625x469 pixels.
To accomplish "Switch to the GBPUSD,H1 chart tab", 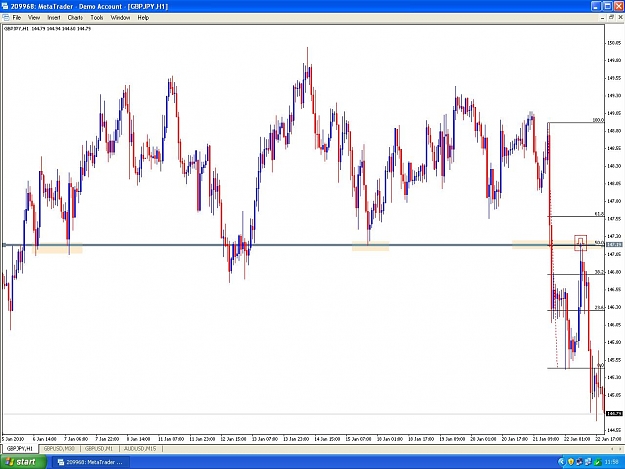I will click(99, 449).
